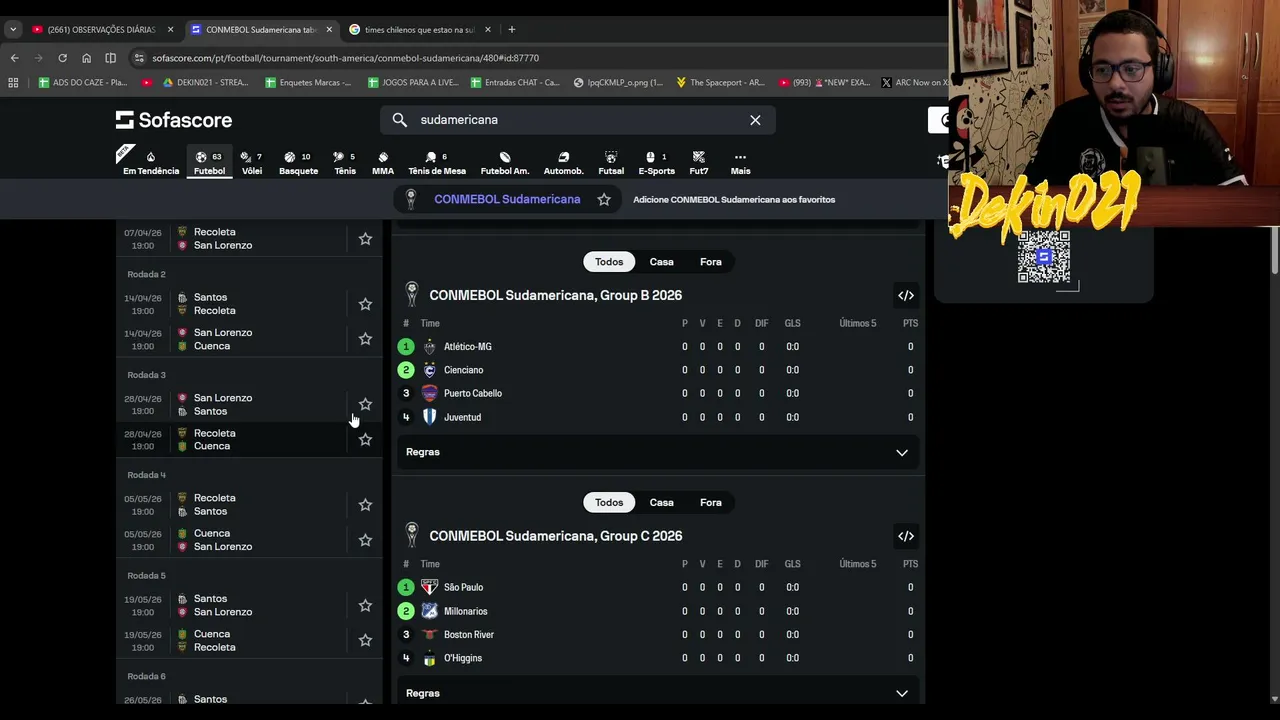The height and width of the screenshot is (720, 1280).
Task: Expand Regras under Group B
Action: (x=658, y=452)
